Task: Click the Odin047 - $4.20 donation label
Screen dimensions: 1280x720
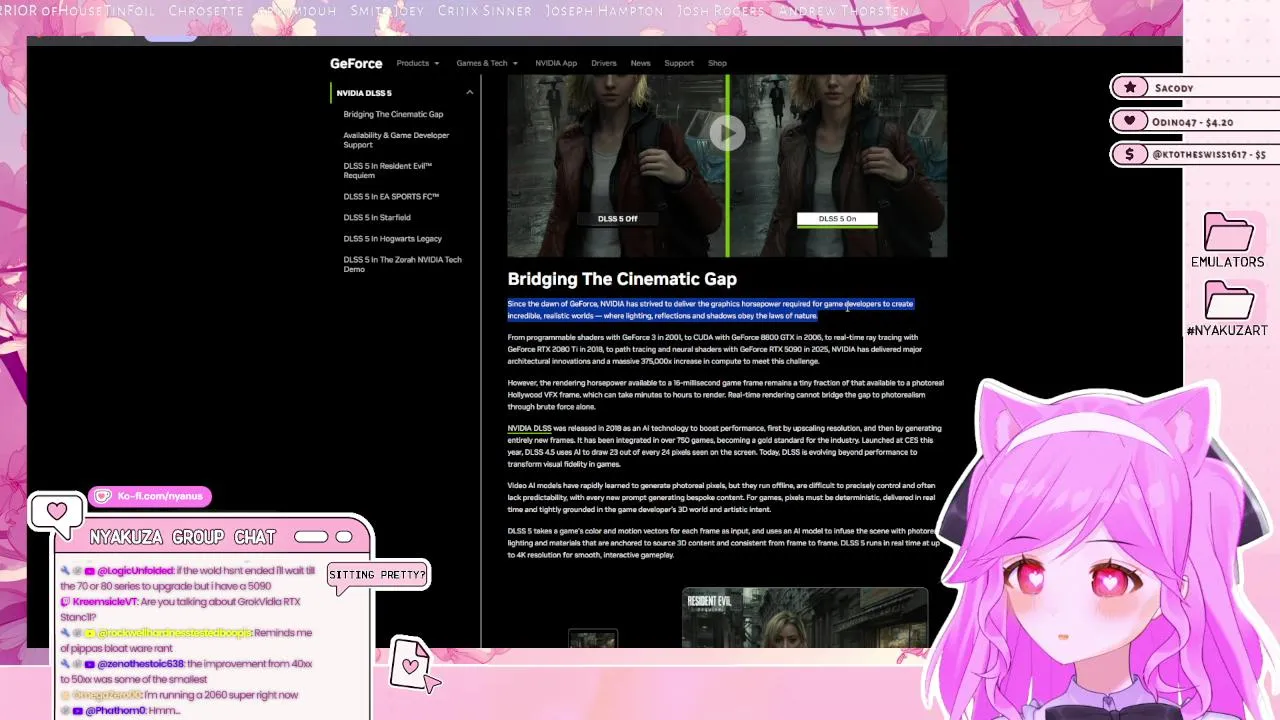Action: pos(1192,122)
